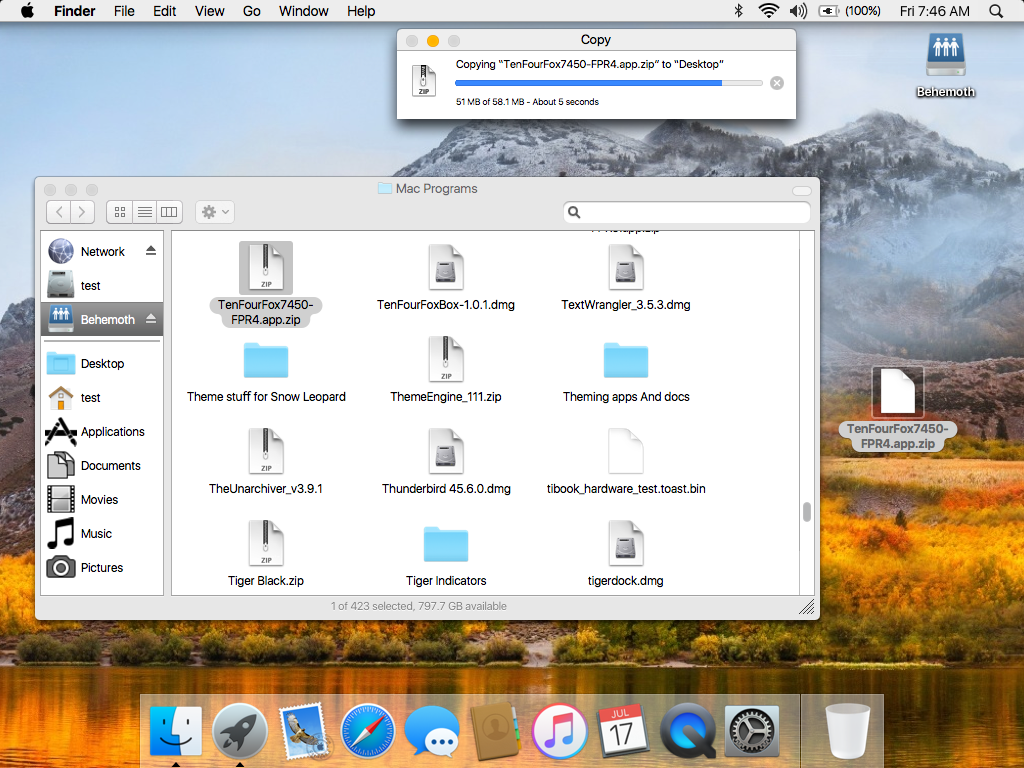Go forward with the forward arrow button
The height and width of the screenshot is (768, 1024).
click(x=83, y=212)
